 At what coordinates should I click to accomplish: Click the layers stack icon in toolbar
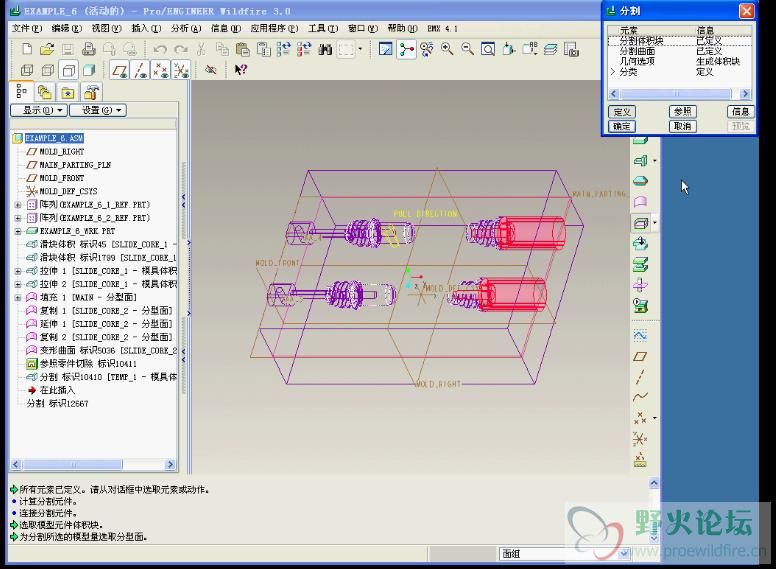(x=550, y=49)
